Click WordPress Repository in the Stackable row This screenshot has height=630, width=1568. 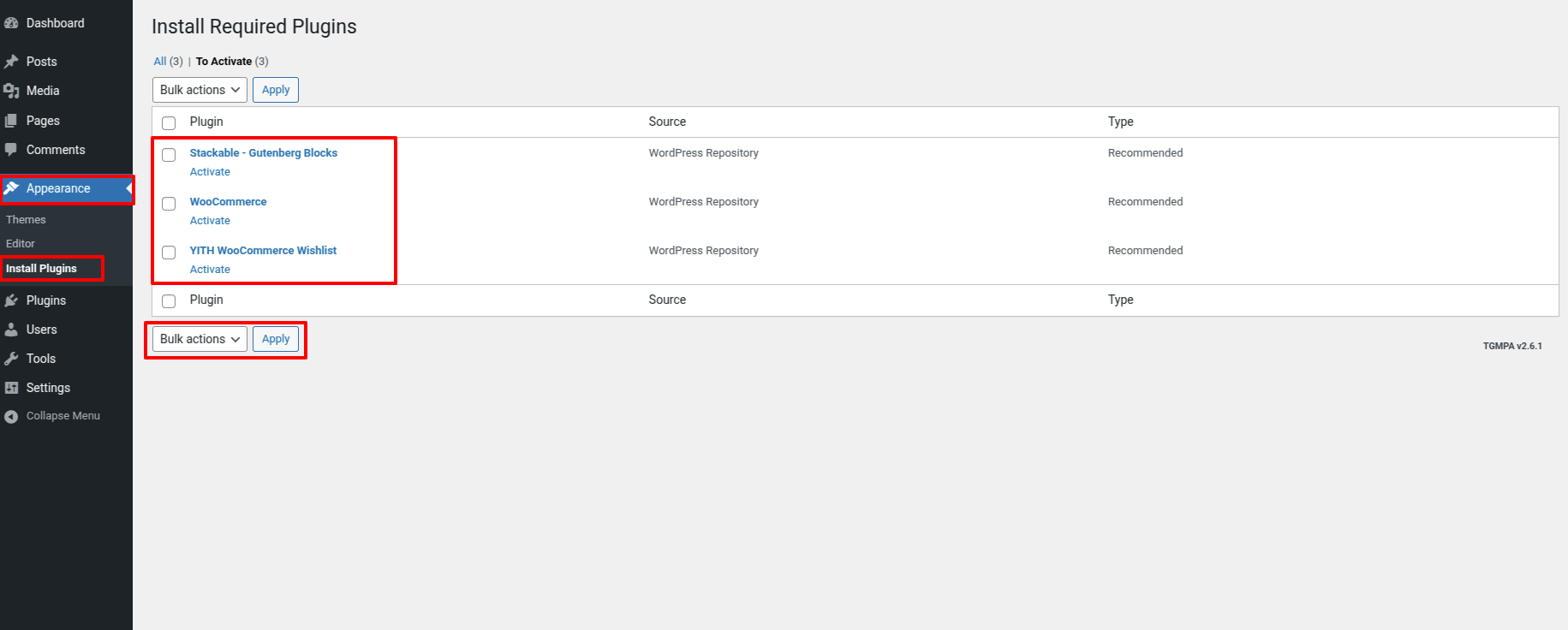[703, 153]
